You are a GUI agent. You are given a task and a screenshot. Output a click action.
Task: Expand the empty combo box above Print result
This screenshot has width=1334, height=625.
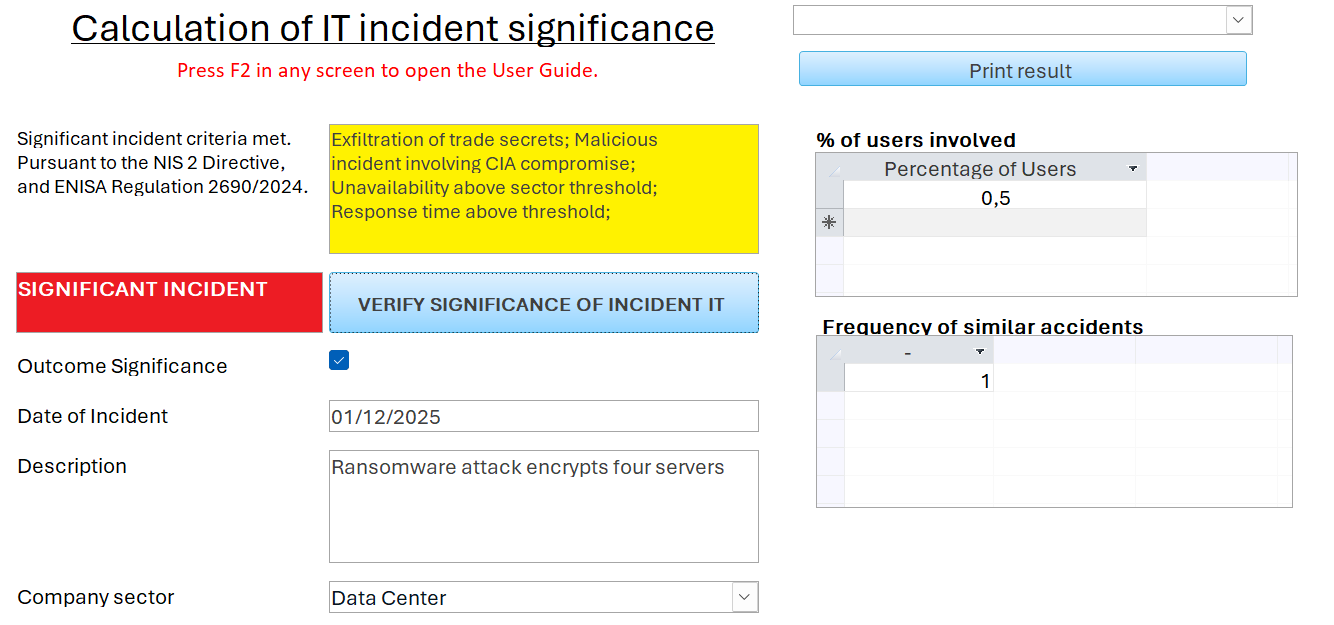(1239, 20)
